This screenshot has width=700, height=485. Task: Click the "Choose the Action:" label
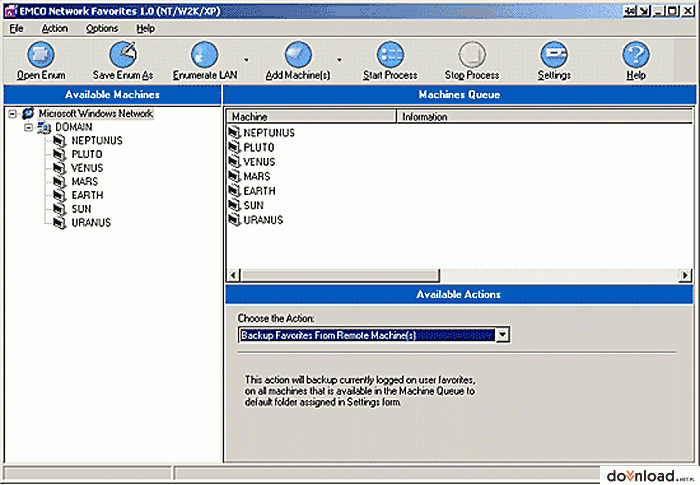276,318
